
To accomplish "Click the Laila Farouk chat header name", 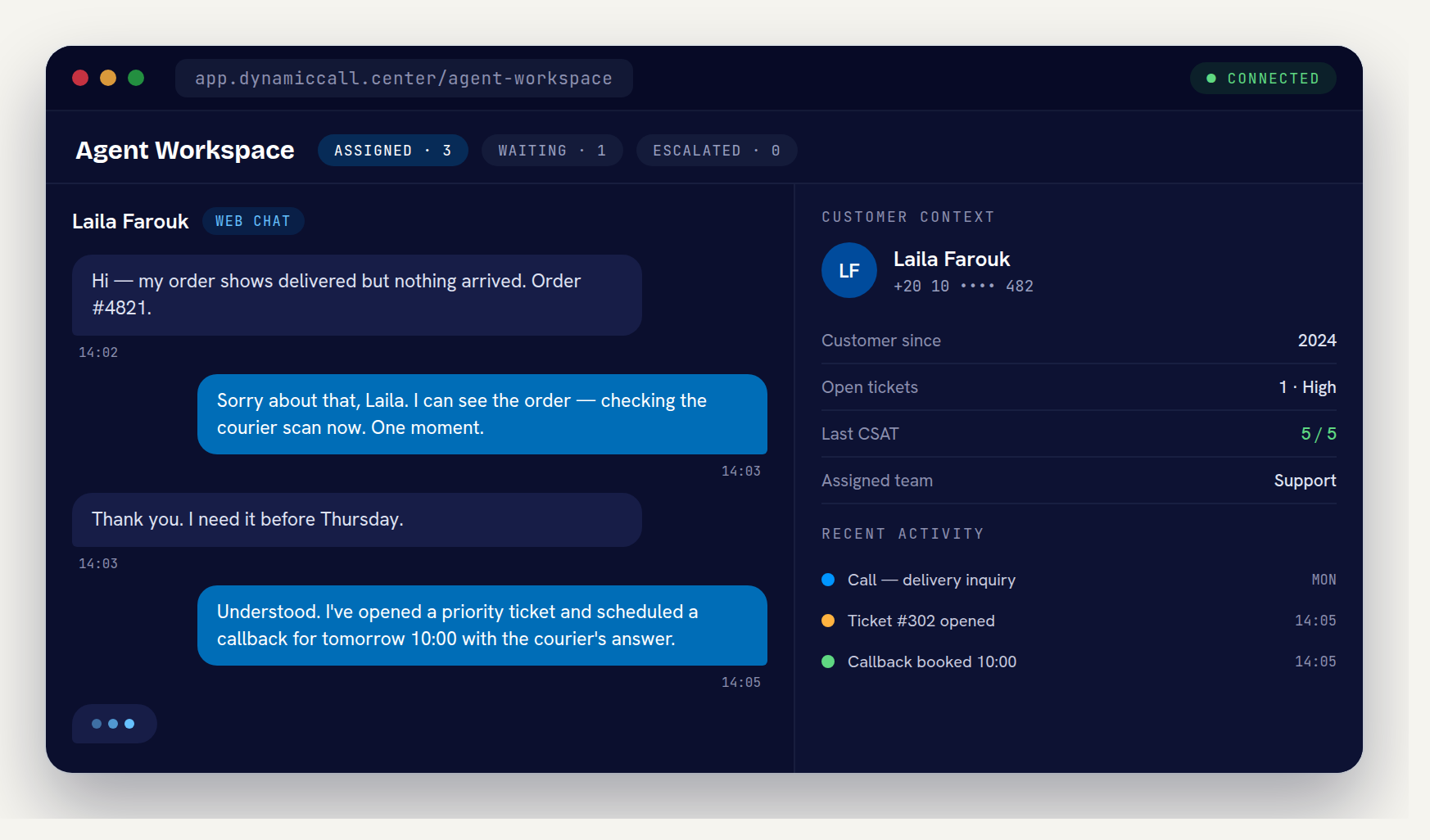I will tap(130, 222).
